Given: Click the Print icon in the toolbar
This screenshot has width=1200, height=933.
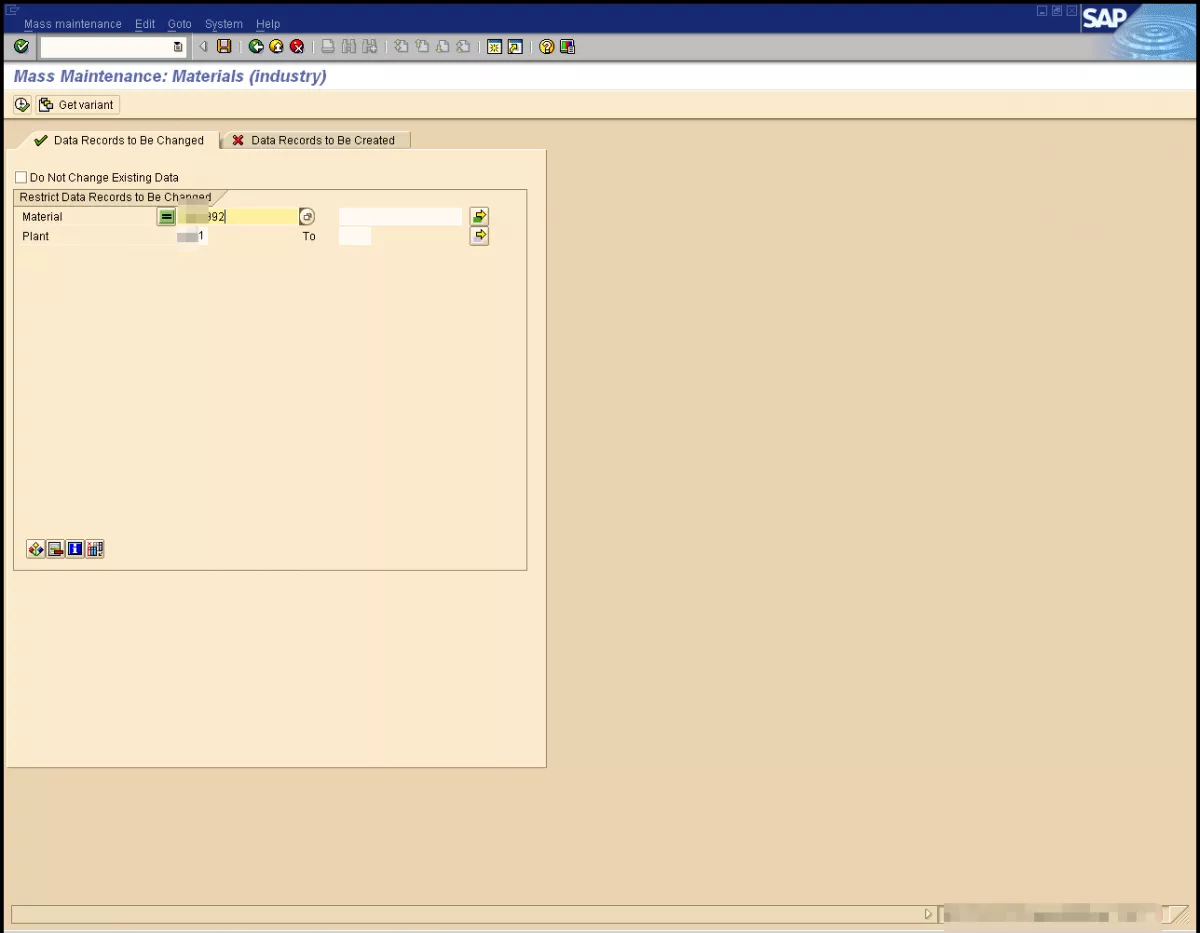Looking at the screenshot, I should (328, 47).
